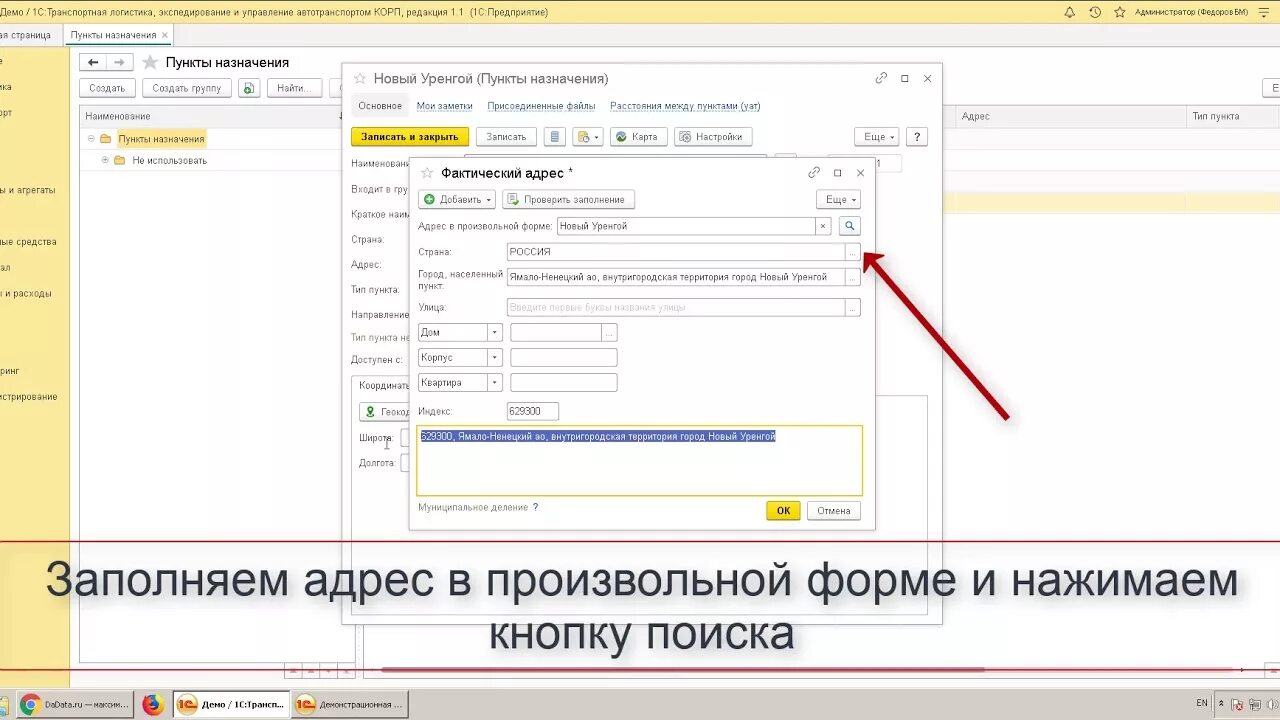Click the free-form address input field

686,226
